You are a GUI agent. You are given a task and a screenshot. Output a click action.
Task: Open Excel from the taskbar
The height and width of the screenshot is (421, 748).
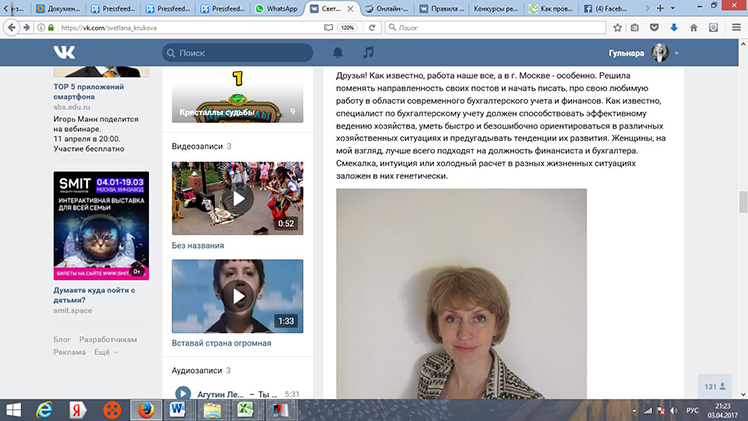[x=245, y=410]
